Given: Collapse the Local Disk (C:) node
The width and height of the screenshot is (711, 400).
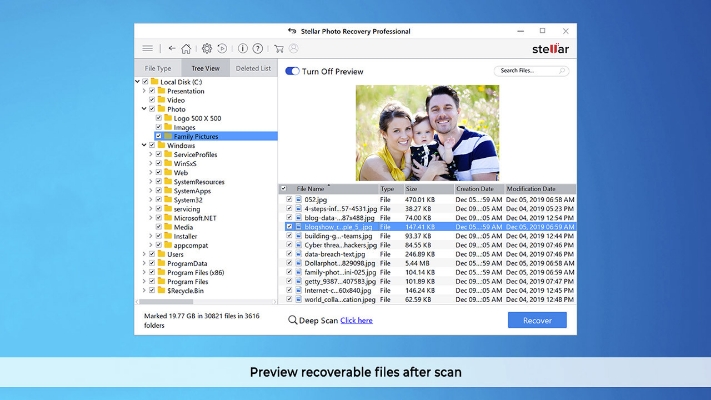Looking at the screenshot, I should [137, 82].
